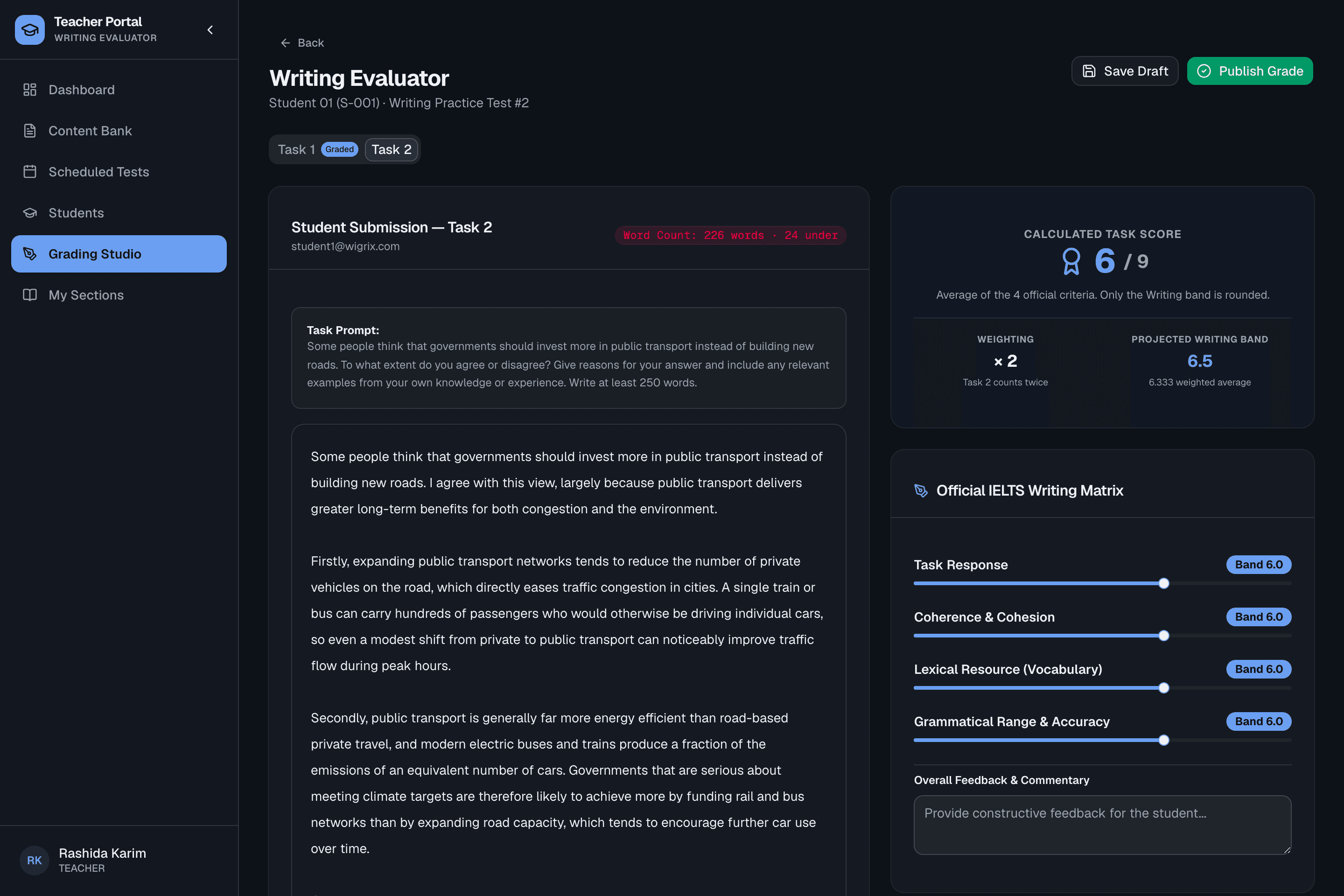Open My Sections

coord(119,295)
